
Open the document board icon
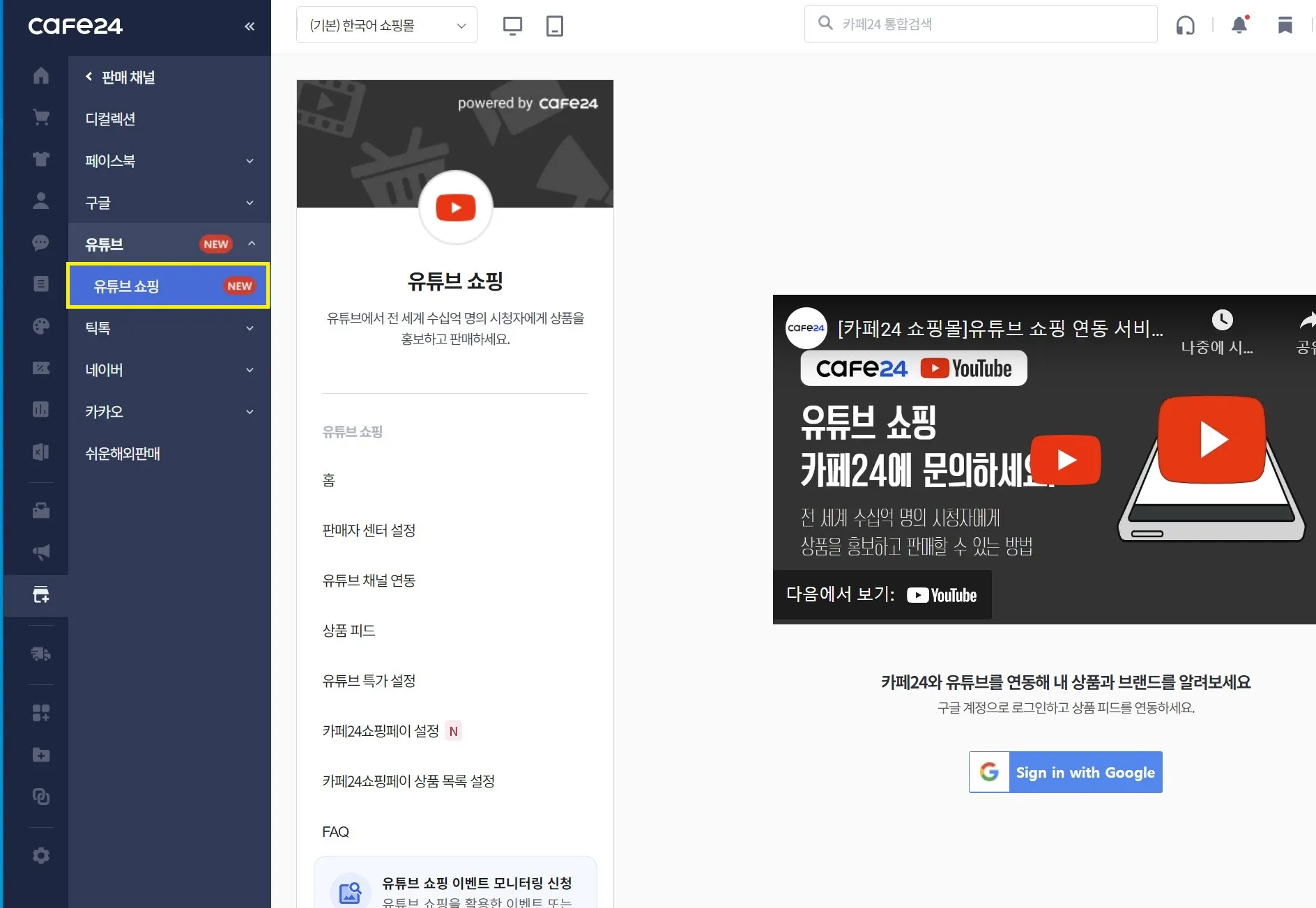(41, 284)
